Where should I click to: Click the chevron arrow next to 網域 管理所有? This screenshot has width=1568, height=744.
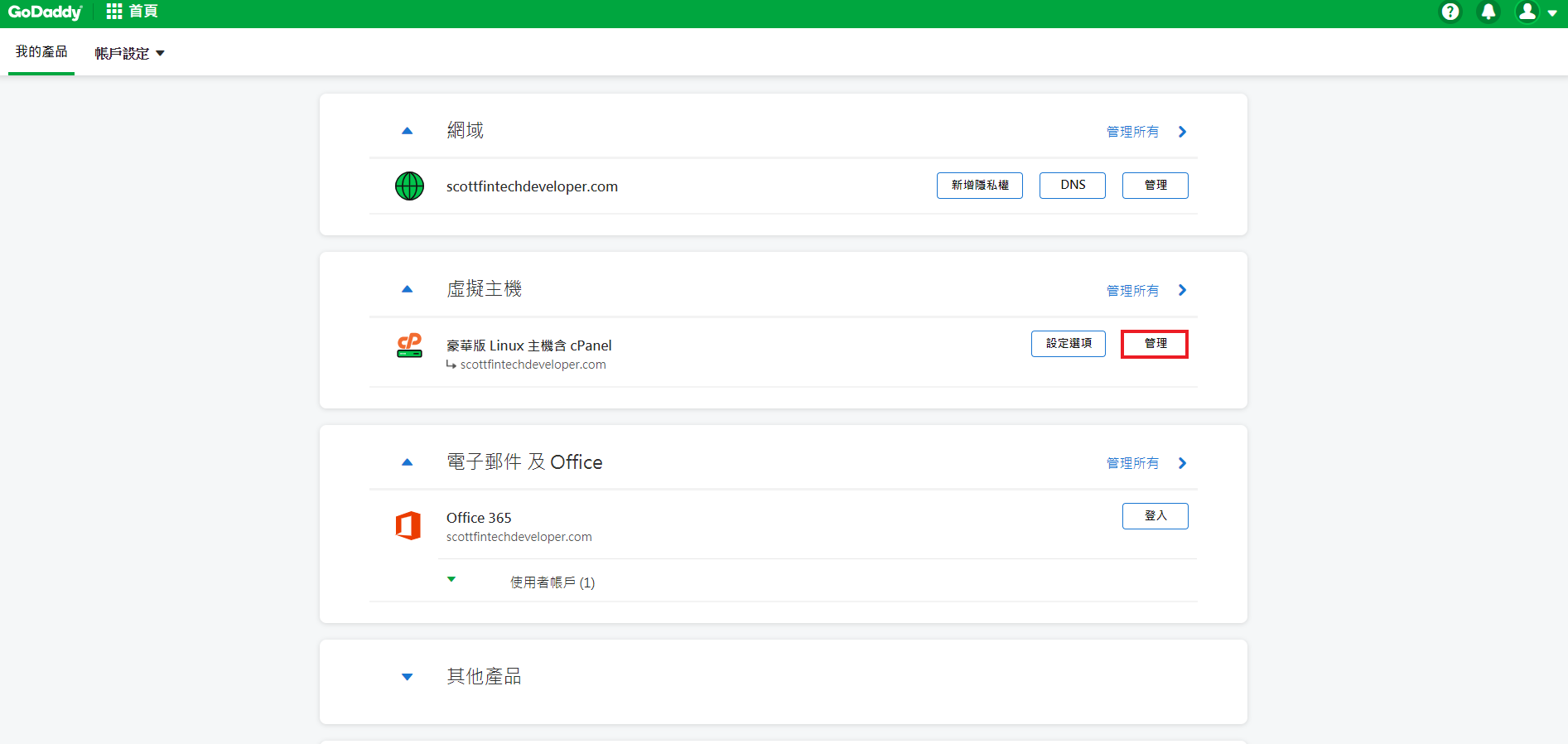point(1182,132)
